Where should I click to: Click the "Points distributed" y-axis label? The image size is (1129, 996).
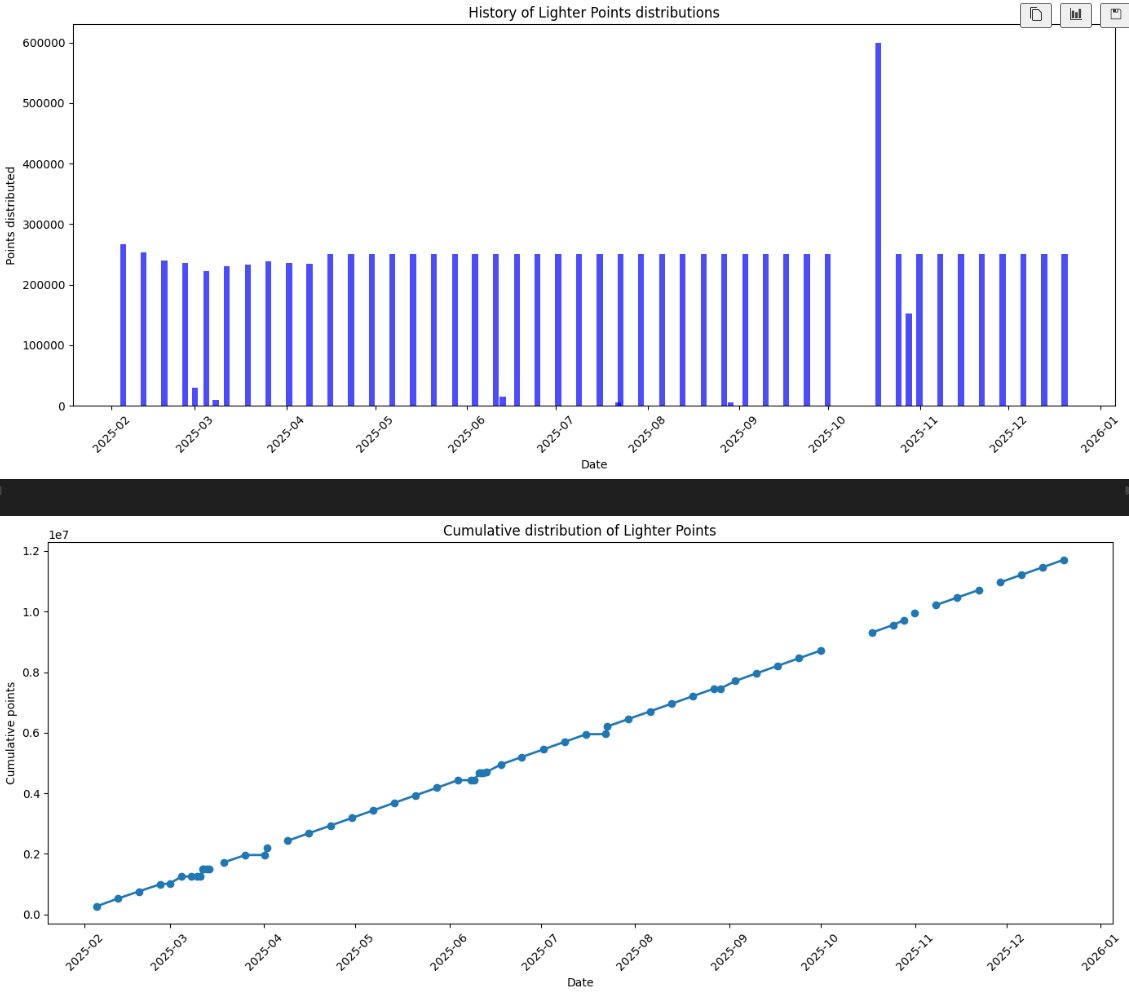pyautogui.click(x=10, y=215)
